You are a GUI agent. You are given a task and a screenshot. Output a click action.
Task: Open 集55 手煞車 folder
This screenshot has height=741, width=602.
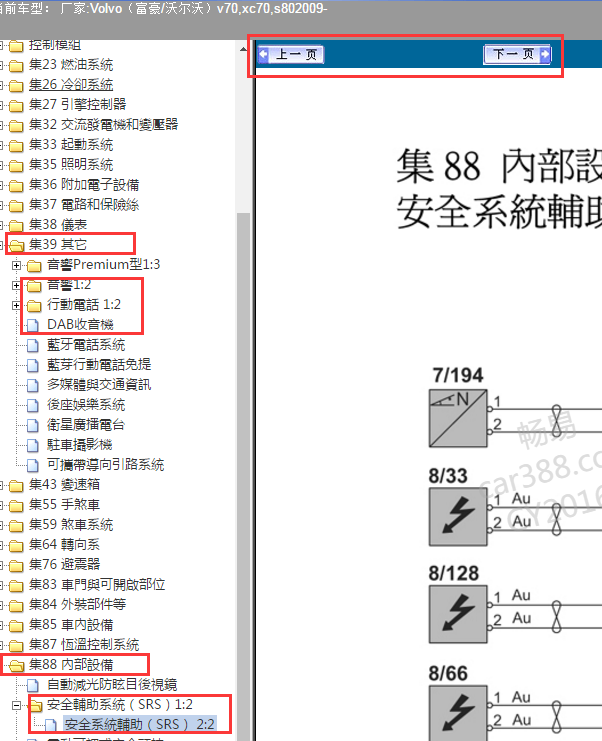64,505
